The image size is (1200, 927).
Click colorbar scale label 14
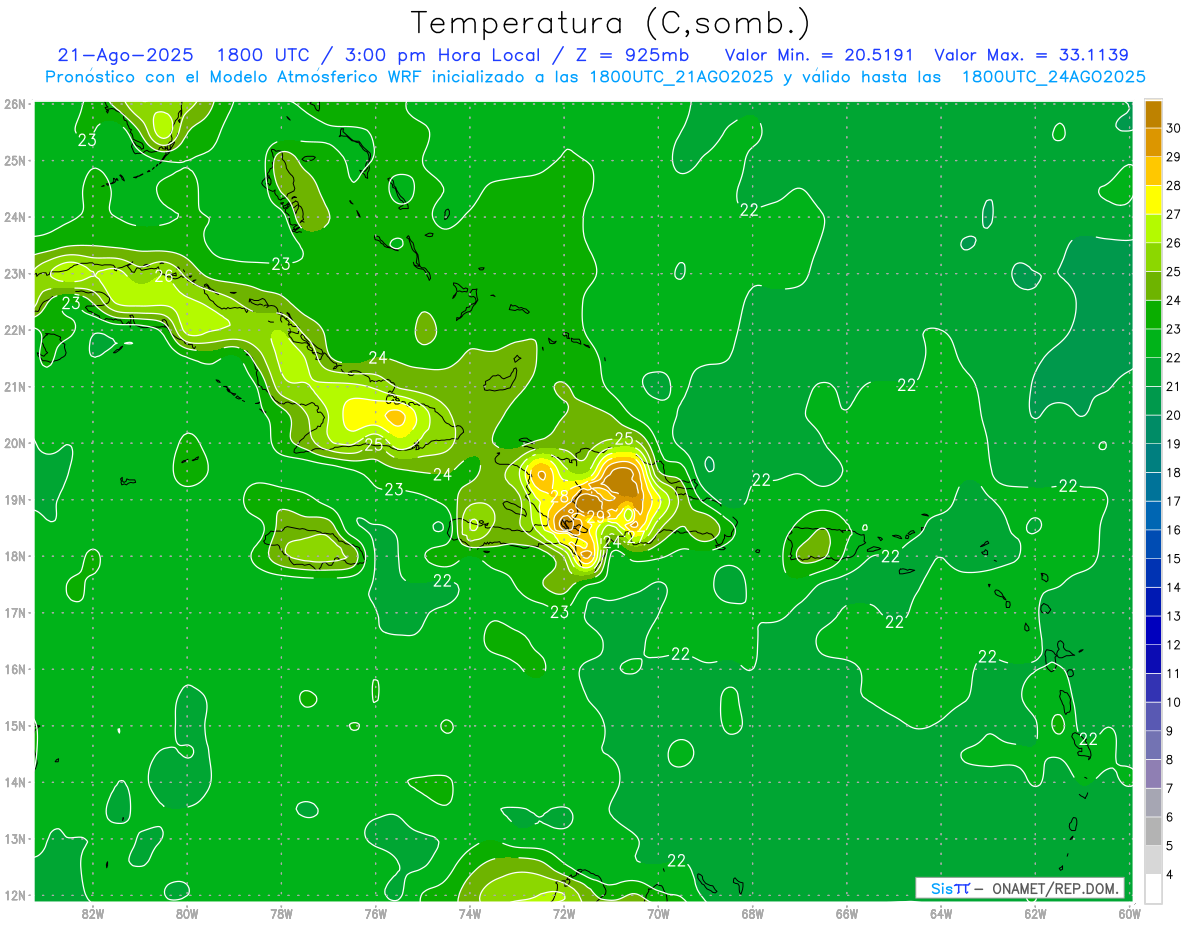coord(1173,587)
